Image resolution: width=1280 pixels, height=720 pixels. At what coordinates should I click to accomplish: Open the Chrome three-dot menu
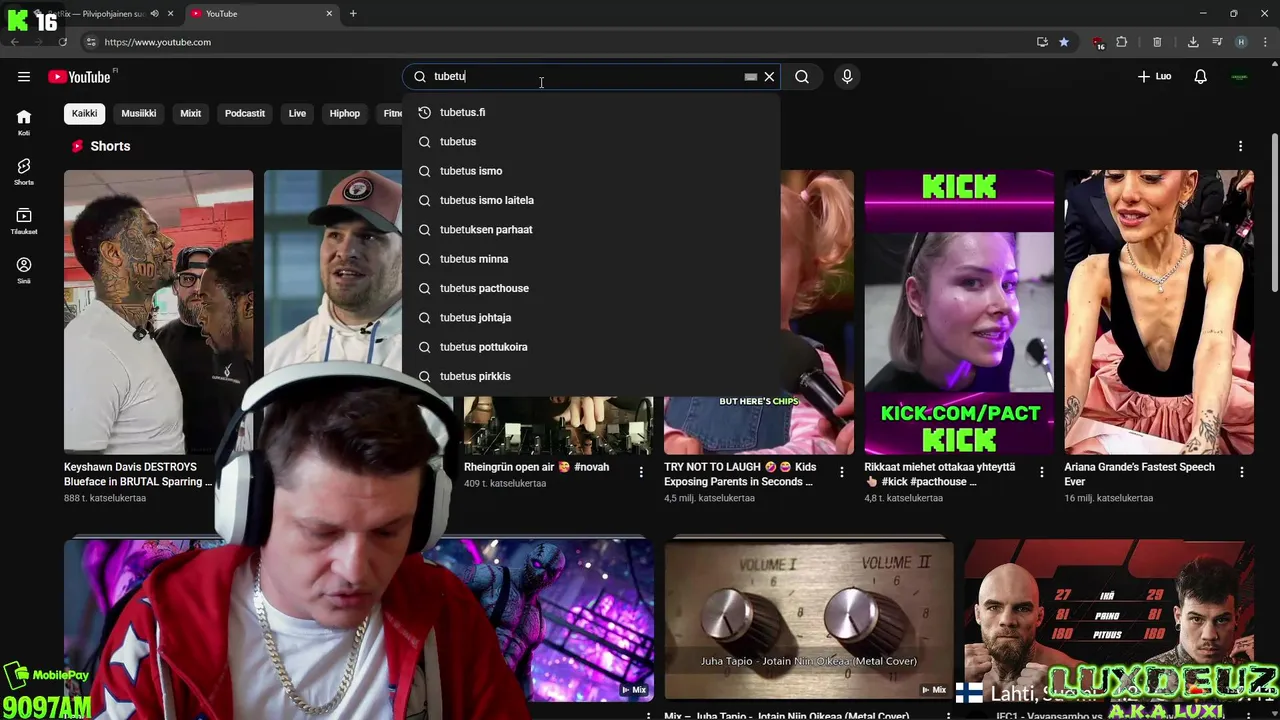point(1266,42)
